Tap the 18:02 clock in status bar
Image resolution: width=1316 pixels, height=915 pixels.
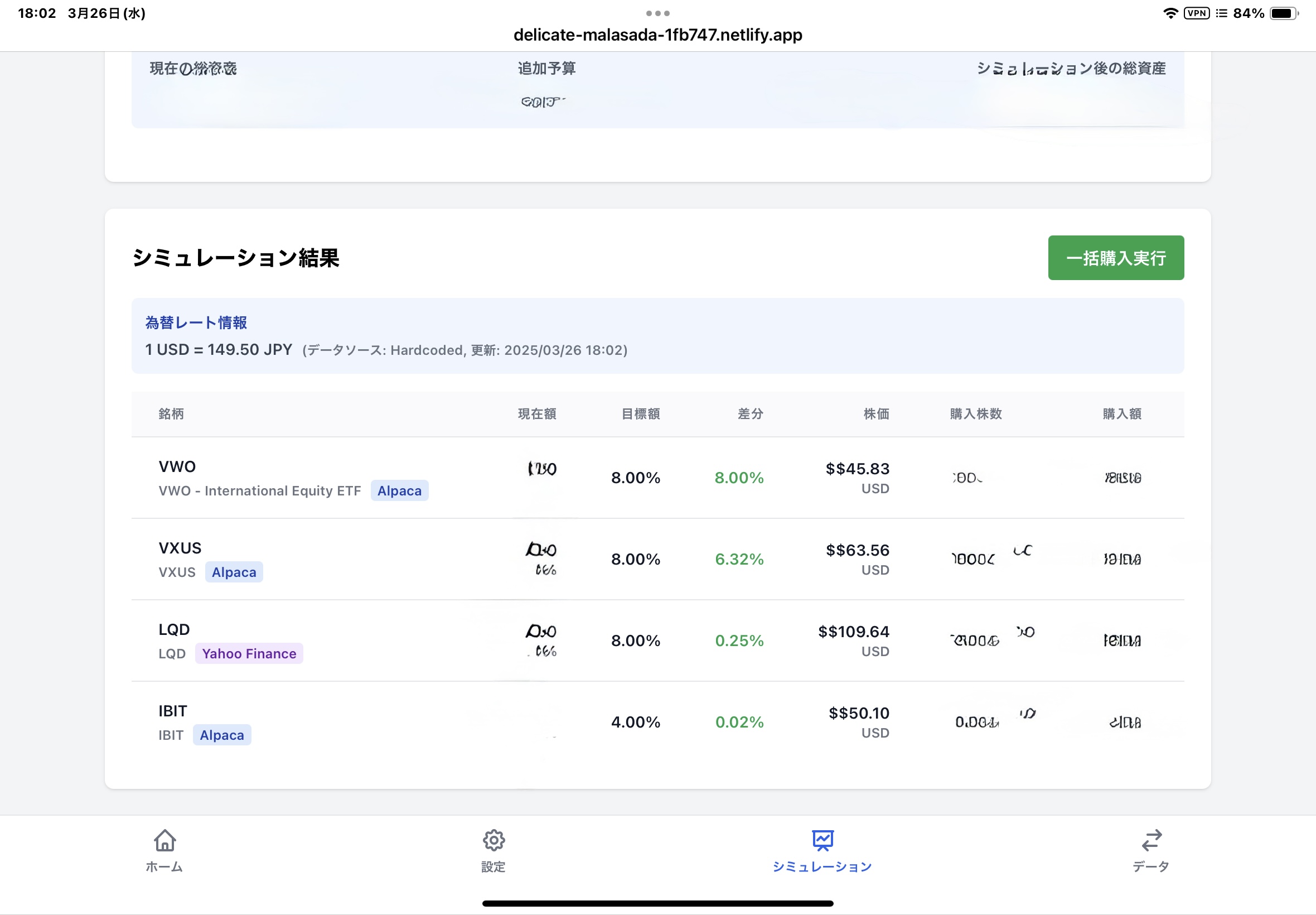pos(37,13)
